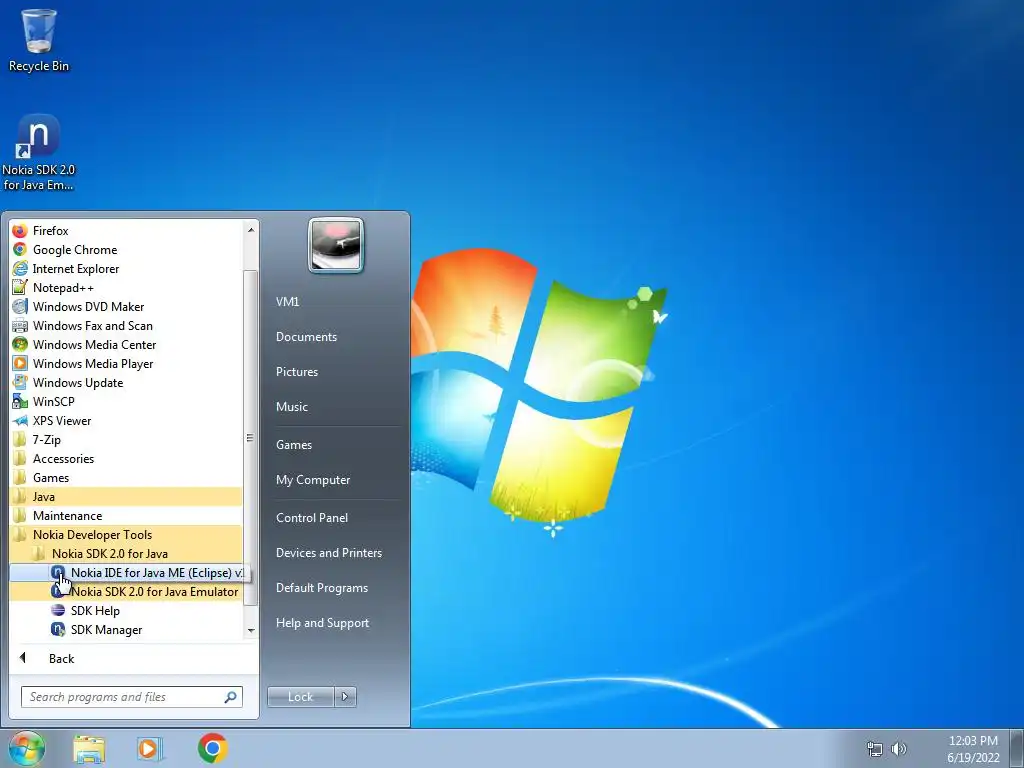Screen dimensions: 1024x768
Task: Click the taskbar clock showing 12:03 PM
Action: point(973,749)
